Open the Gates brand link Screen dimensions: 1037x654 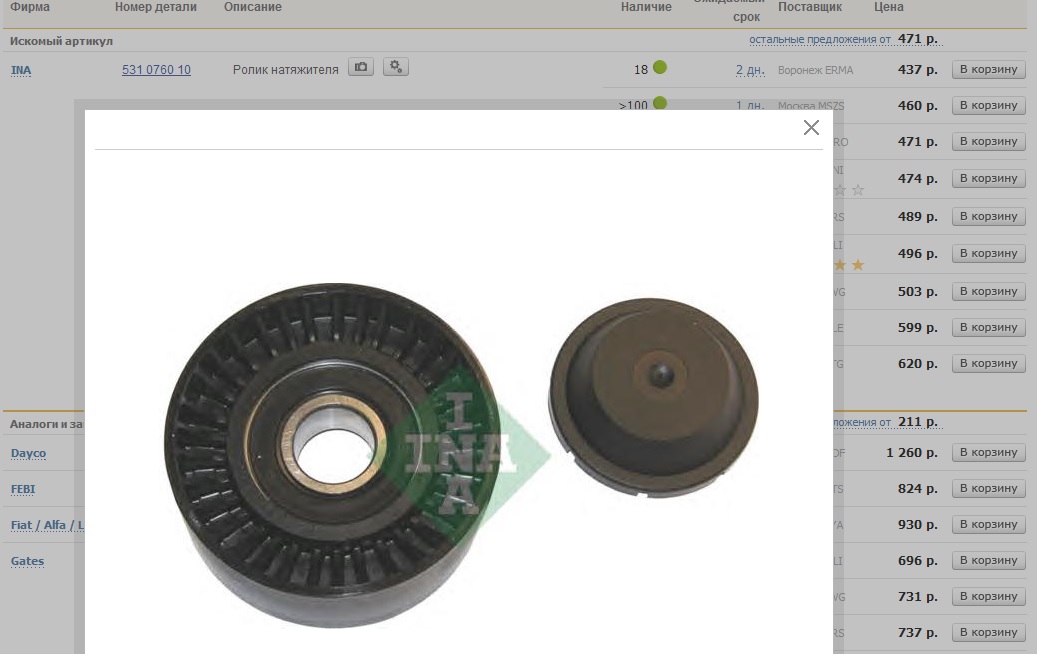click(28, 561)
